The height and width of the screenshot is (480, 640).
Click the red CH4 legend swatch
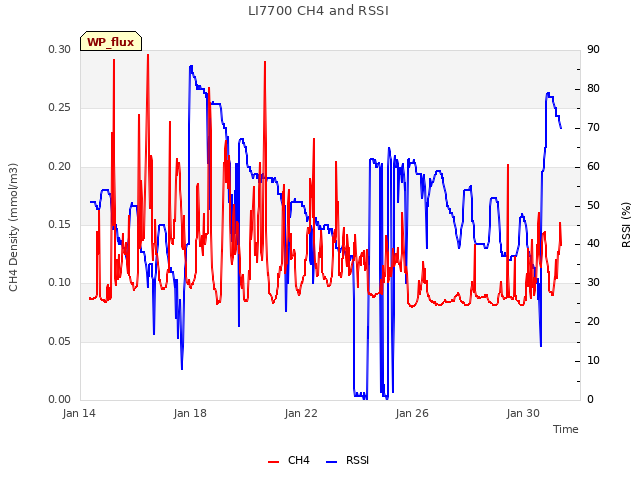coord(273,462)
